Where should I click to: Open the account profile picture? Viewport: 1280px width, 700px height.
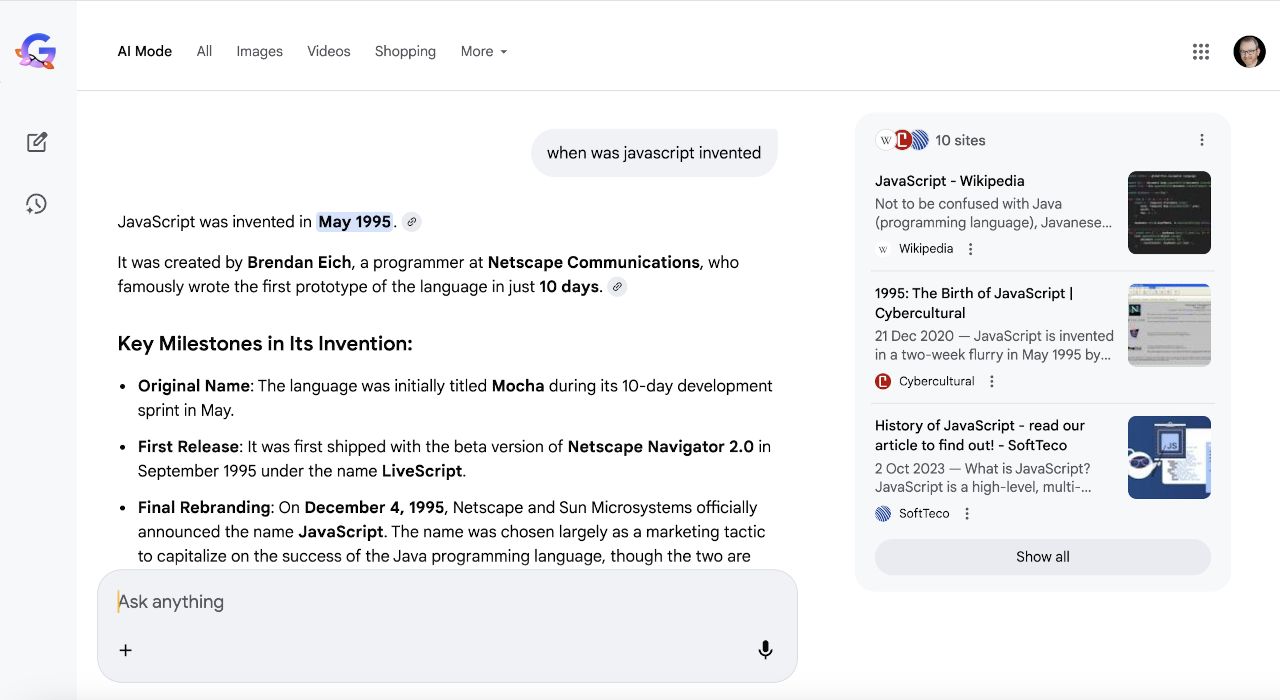click(1249, 52)
